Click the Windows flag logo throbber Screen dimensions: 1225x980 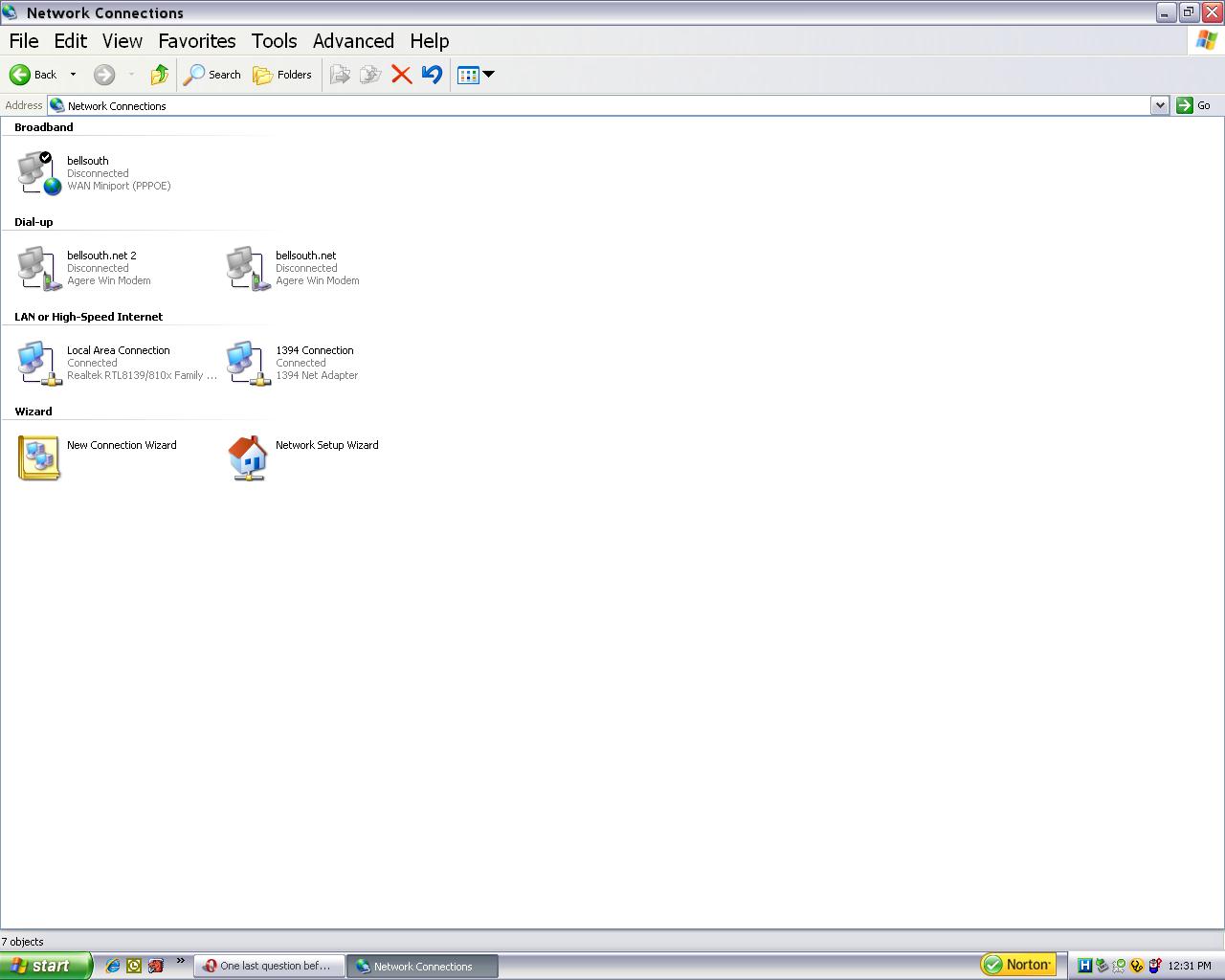pos(1207,41)
